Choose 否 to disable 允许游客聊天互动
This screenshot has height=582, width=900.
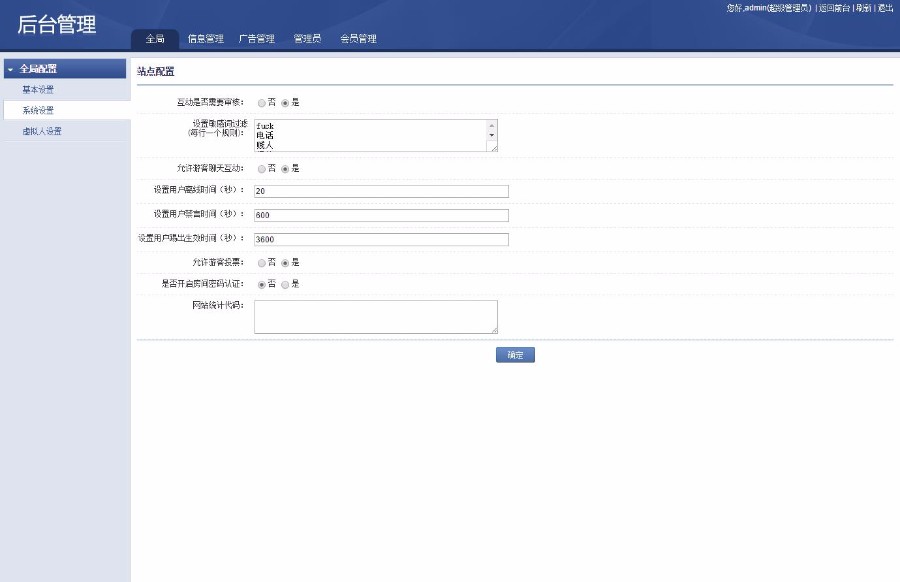click(260, 170)
